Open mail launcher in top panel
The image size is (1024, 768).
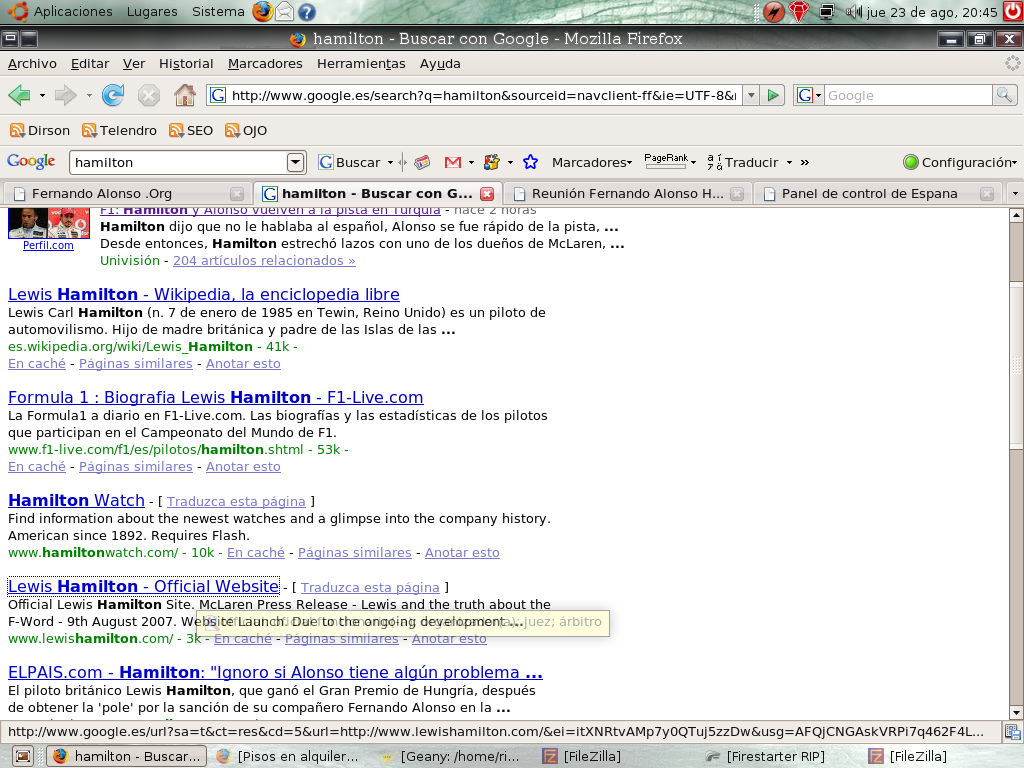[284, 12]
